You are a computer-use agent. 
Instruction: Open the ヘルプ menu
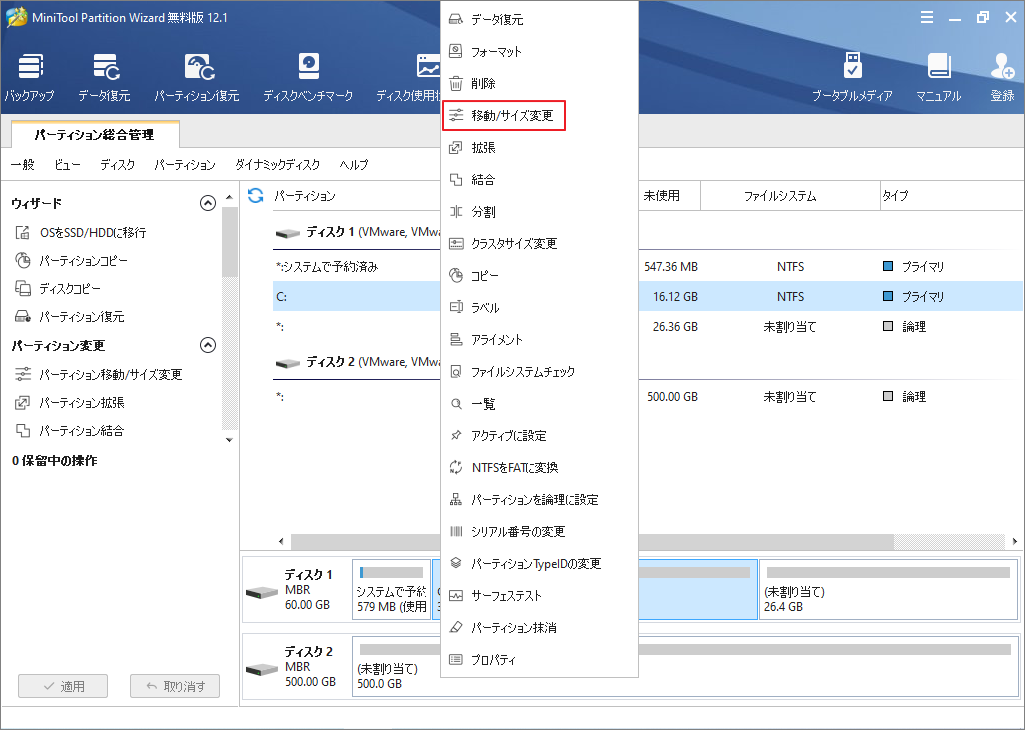click(354, 165)
